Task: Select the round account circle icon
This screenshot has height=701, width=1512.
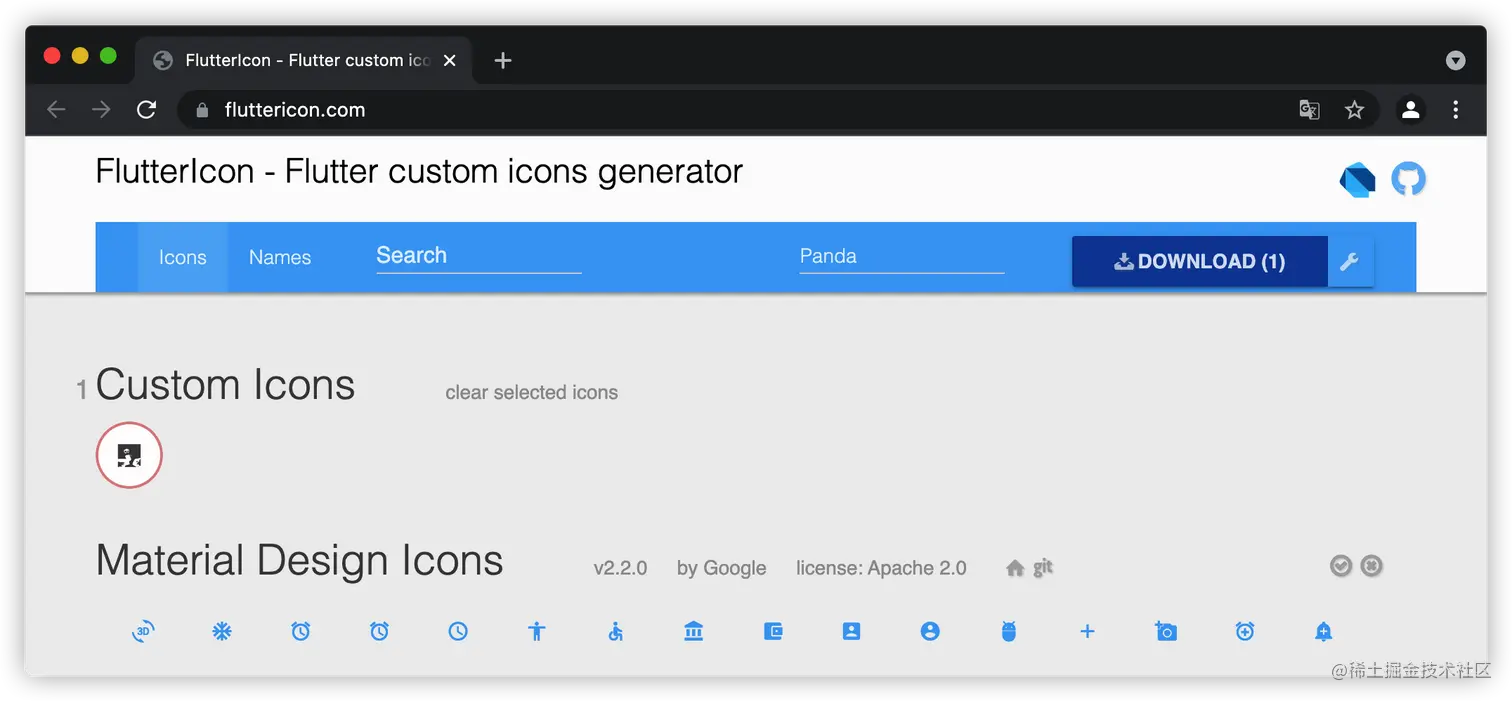Action: pyautogui.click(x=930, y=631)
